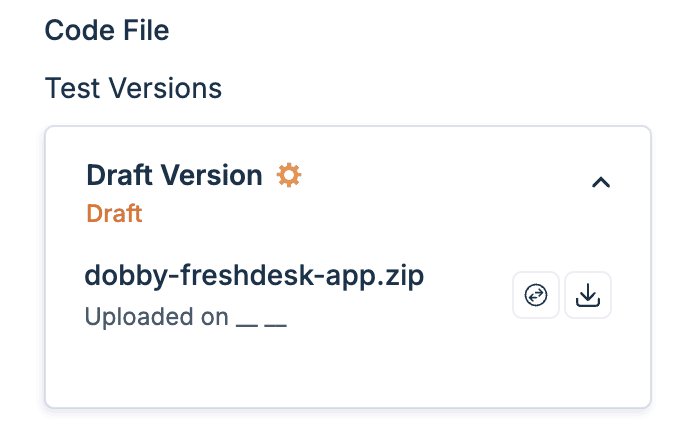Click the orange gear icon beside Draft Version
Image resolution: width=686 pixels, height=434 pixels.
pyautogui.click(x=289, y=176)
